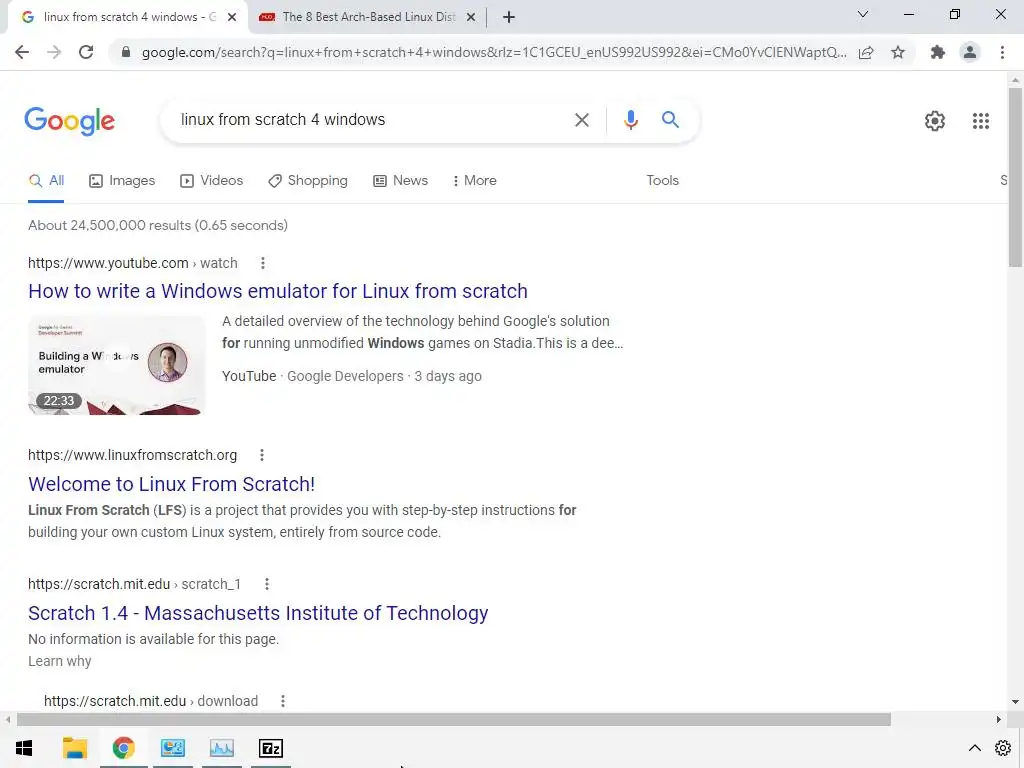Open File Explorer from the taskbar

click(x=74, y=748)
